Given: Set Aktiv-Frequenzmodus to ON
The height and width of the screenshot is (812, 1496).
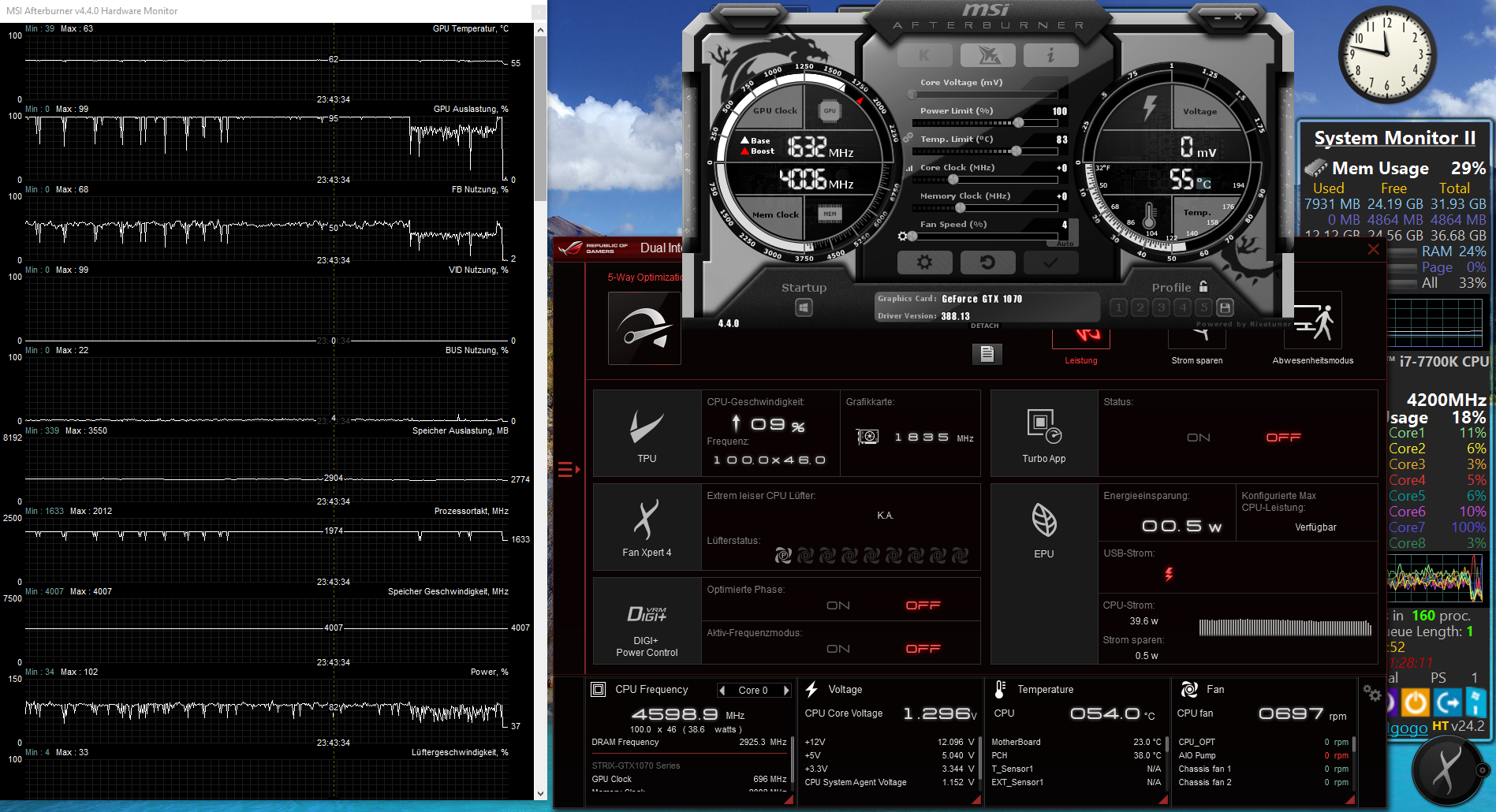Looking at the screenshot, I should 838,649.
